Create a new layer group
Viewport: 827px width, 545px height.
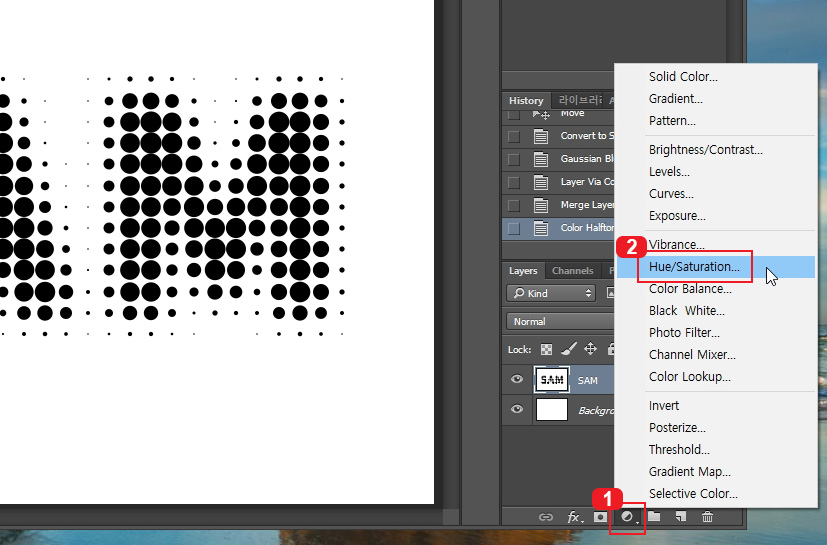[x=654, y=517]
